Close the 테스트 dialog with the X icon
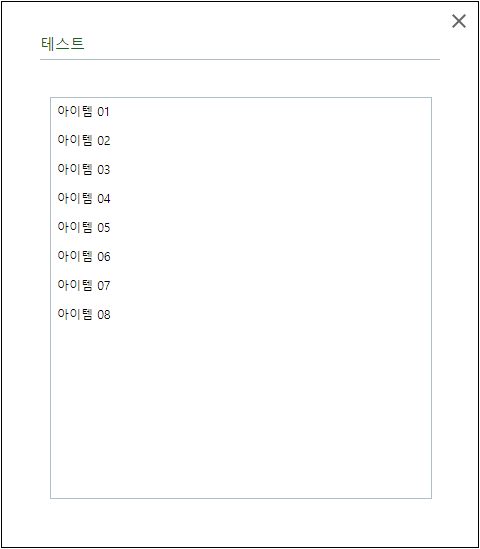This screenshot has width=480, height=549. (x=459, y=21)
